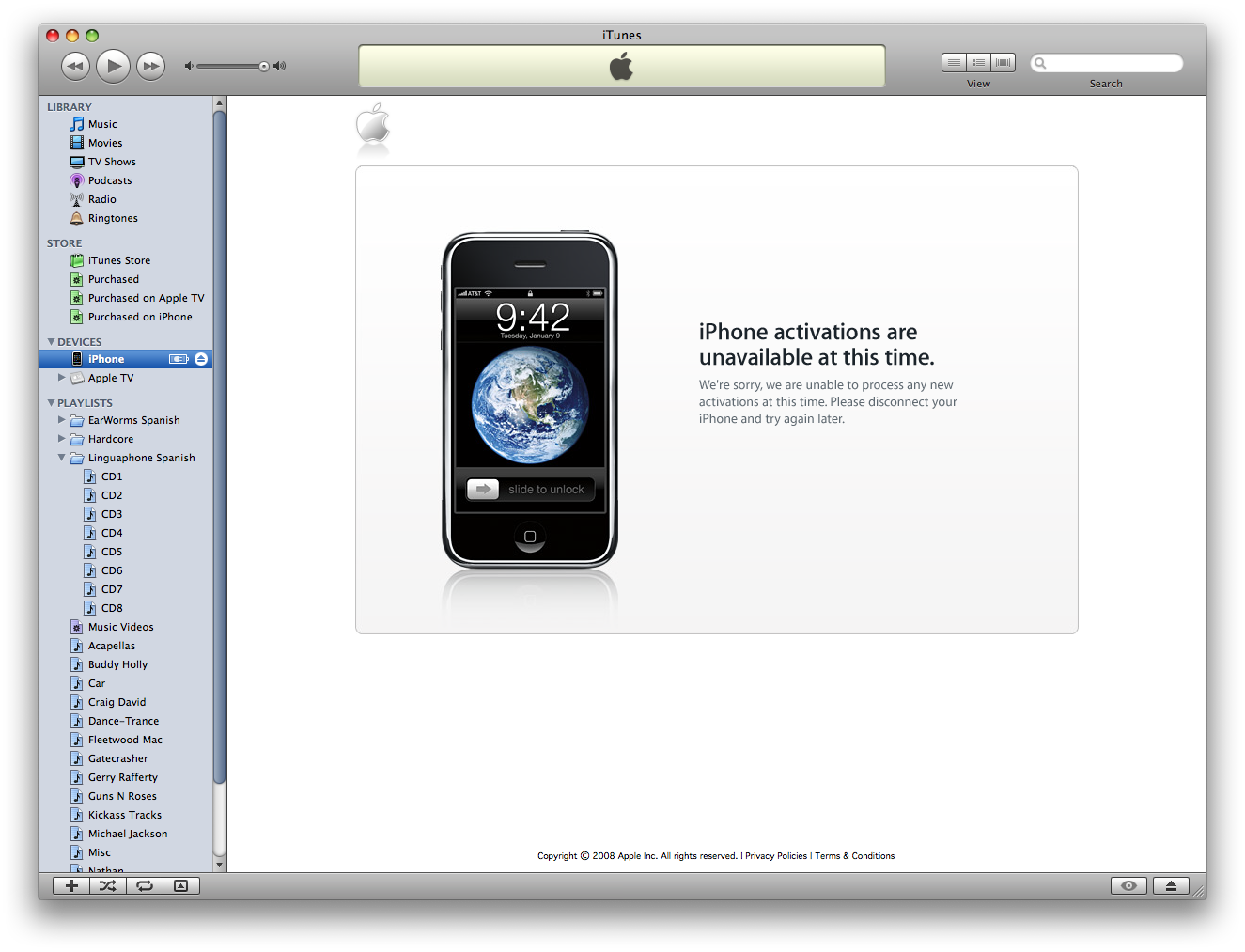This screenshot has width=1245, height=952.
Task: Click the Apple logo above activation panel
Action: pos(373,123)
